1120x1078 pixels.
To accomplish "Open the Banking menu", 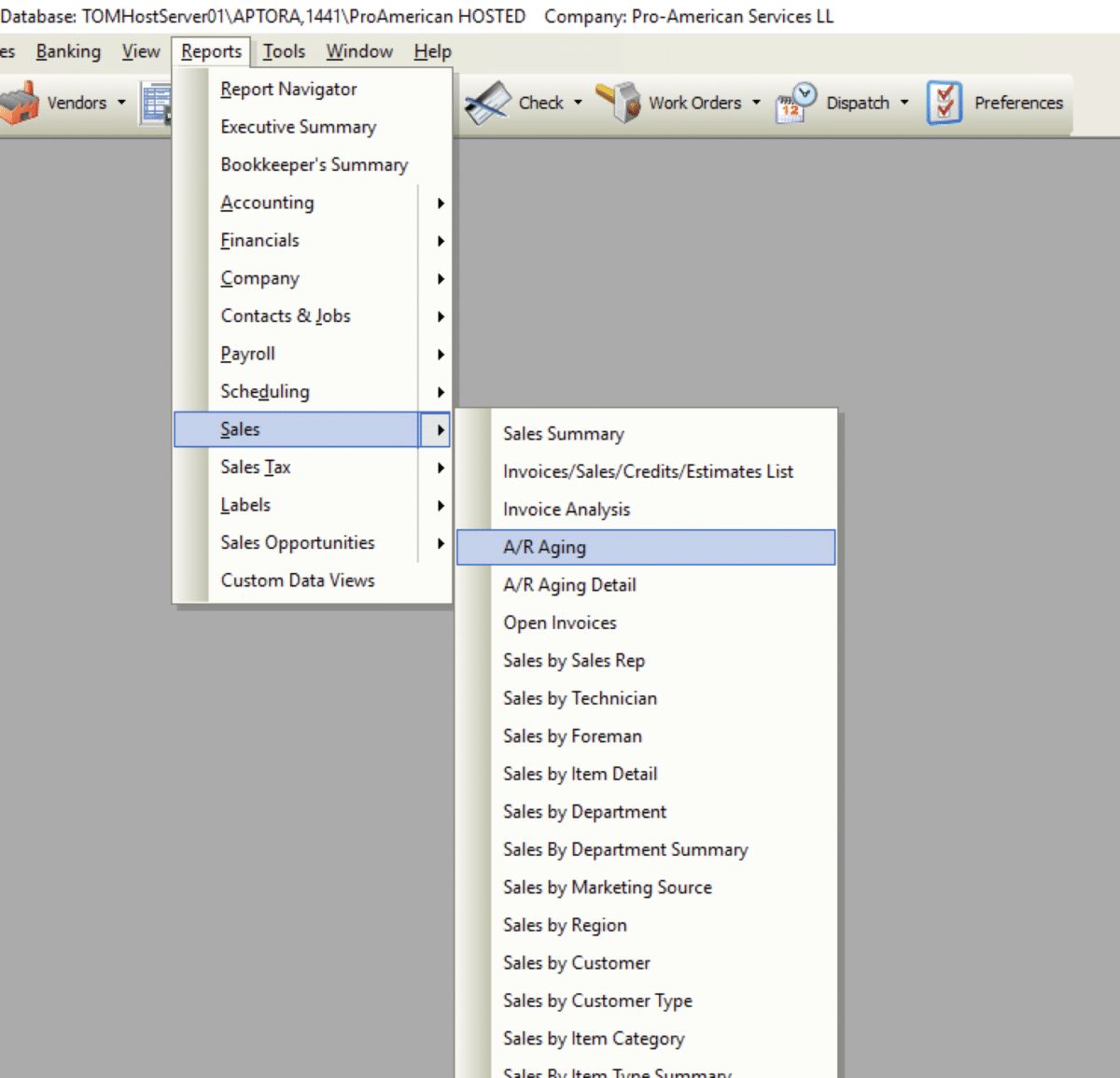I will tap(68, 51).
